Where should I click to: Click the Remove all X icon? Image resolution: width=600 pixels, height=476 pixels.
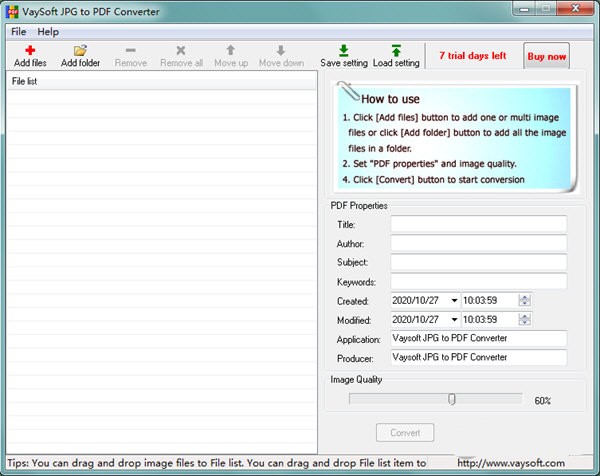click(181, 50)
